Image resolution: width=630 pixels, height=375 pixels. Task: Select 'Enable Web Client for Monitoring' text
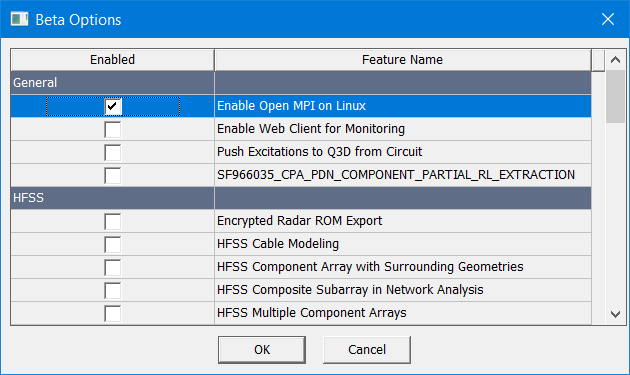(311, 129)
